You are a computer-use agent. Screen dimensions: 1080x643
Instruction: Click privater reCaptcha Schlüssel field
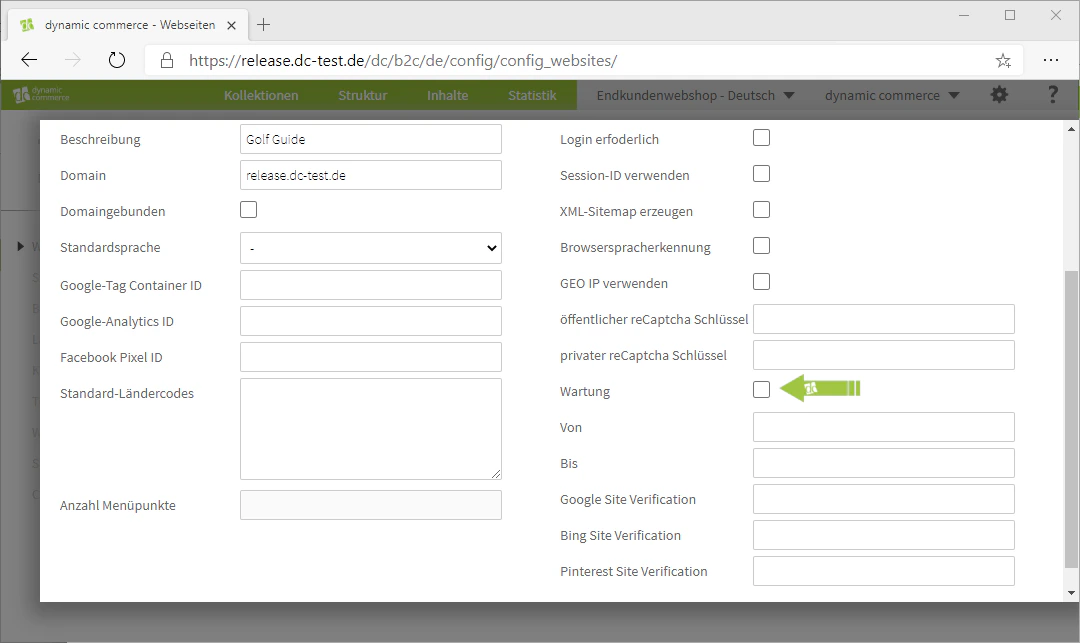click(884, 355)
